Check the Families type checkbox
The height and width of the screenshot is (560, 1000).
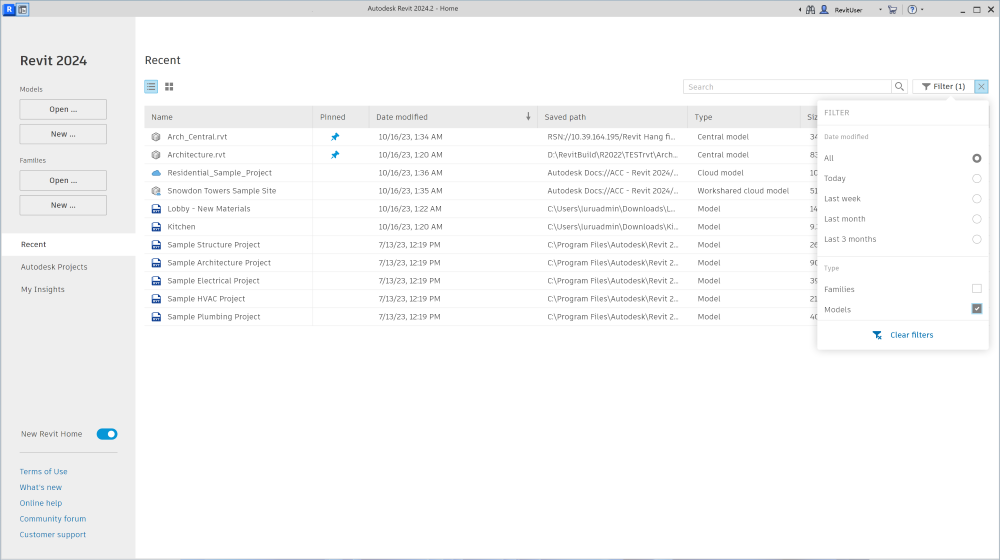(976, 289)
